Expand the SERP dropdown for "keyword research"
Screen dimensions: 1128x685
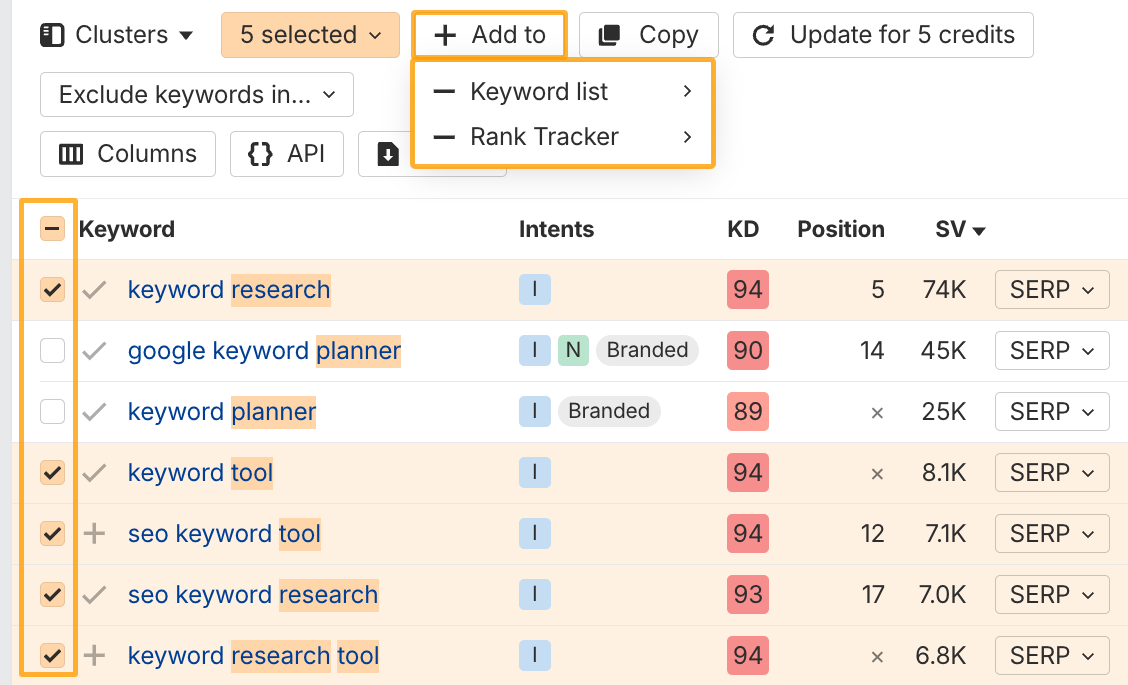click(1052, 289)
